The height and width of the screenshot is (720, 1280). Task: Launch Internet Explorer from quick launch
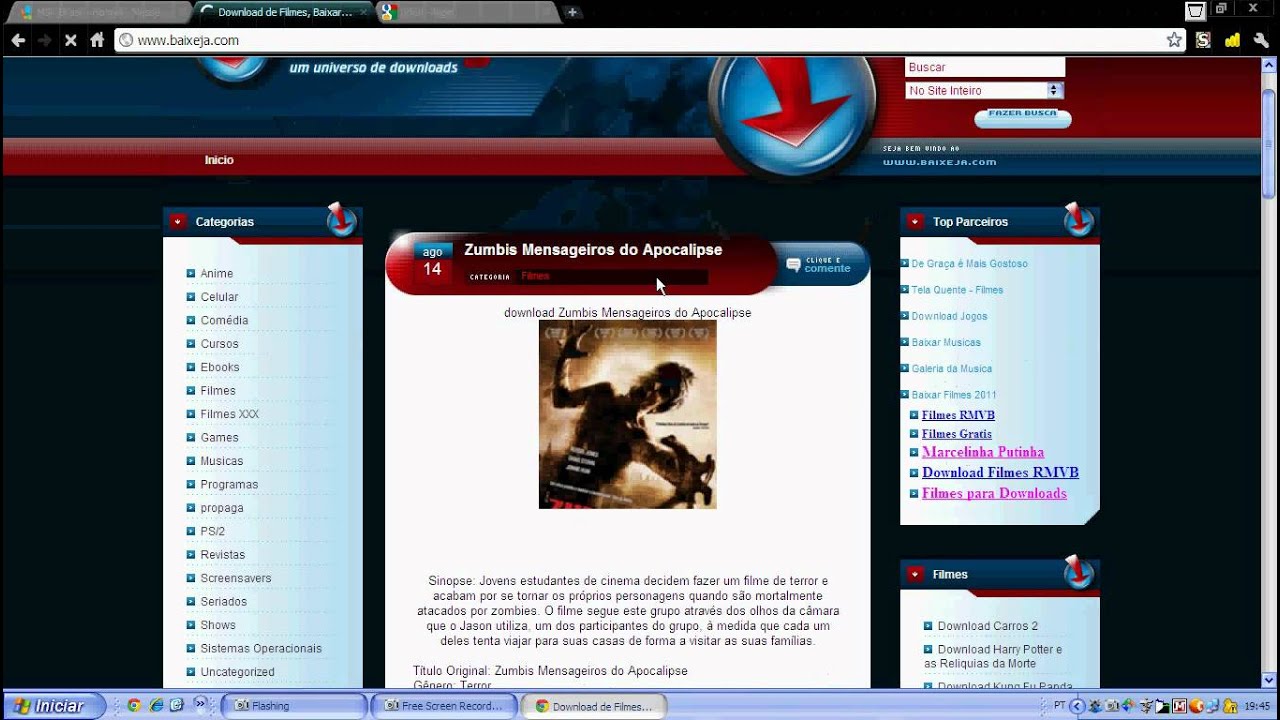tap(156, 706)
